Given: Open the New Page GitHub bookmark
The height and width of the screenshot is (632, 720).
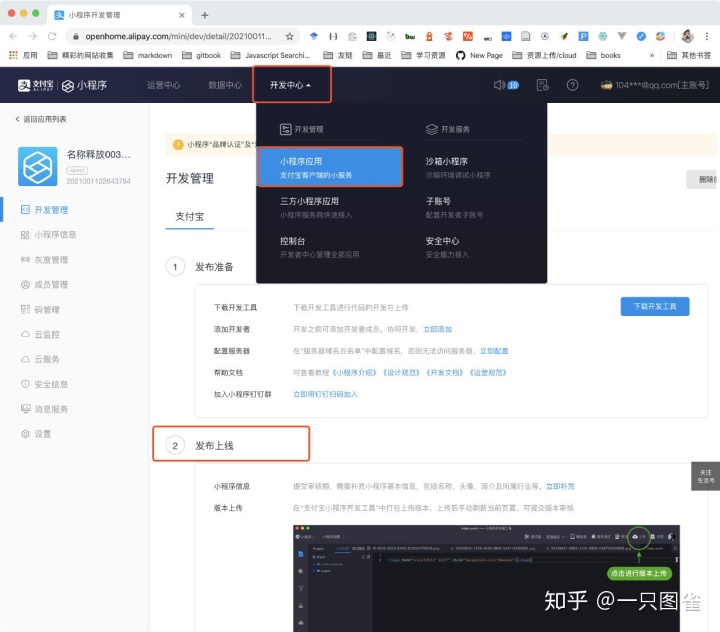Looking at the screenshot, I should pyautogui.click(x=479, y=55).
